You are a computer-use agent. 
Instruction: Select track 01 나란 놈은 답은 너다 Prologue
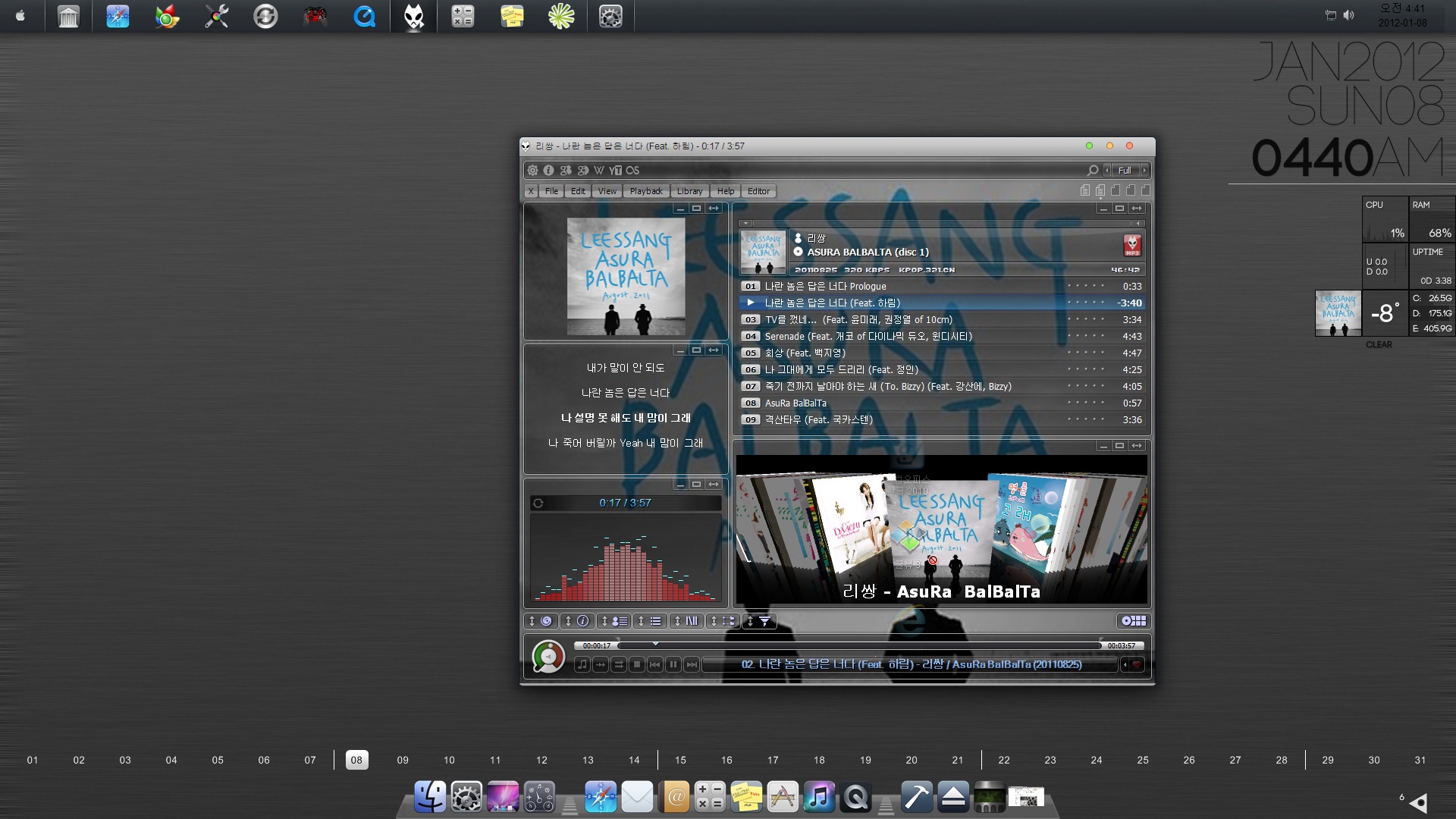942,286
